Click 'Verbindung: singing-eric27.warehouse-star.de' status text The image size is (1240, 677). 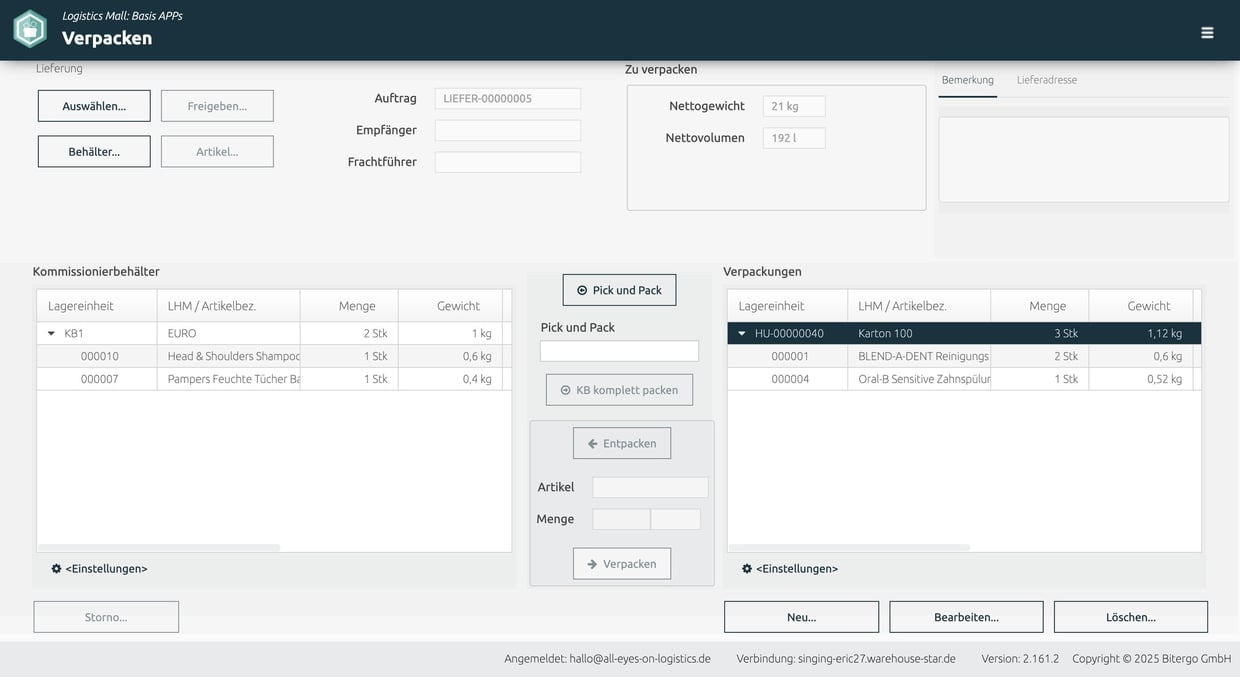tap(846, 659)
